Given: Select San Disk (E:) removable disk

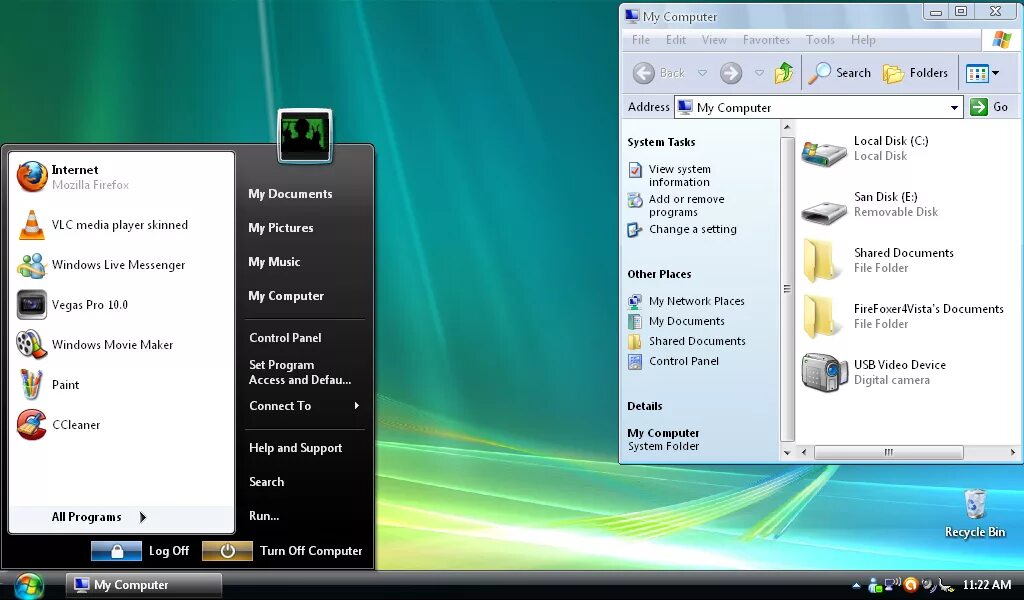Looking at the screenshot, I should (x=824, y=210).
